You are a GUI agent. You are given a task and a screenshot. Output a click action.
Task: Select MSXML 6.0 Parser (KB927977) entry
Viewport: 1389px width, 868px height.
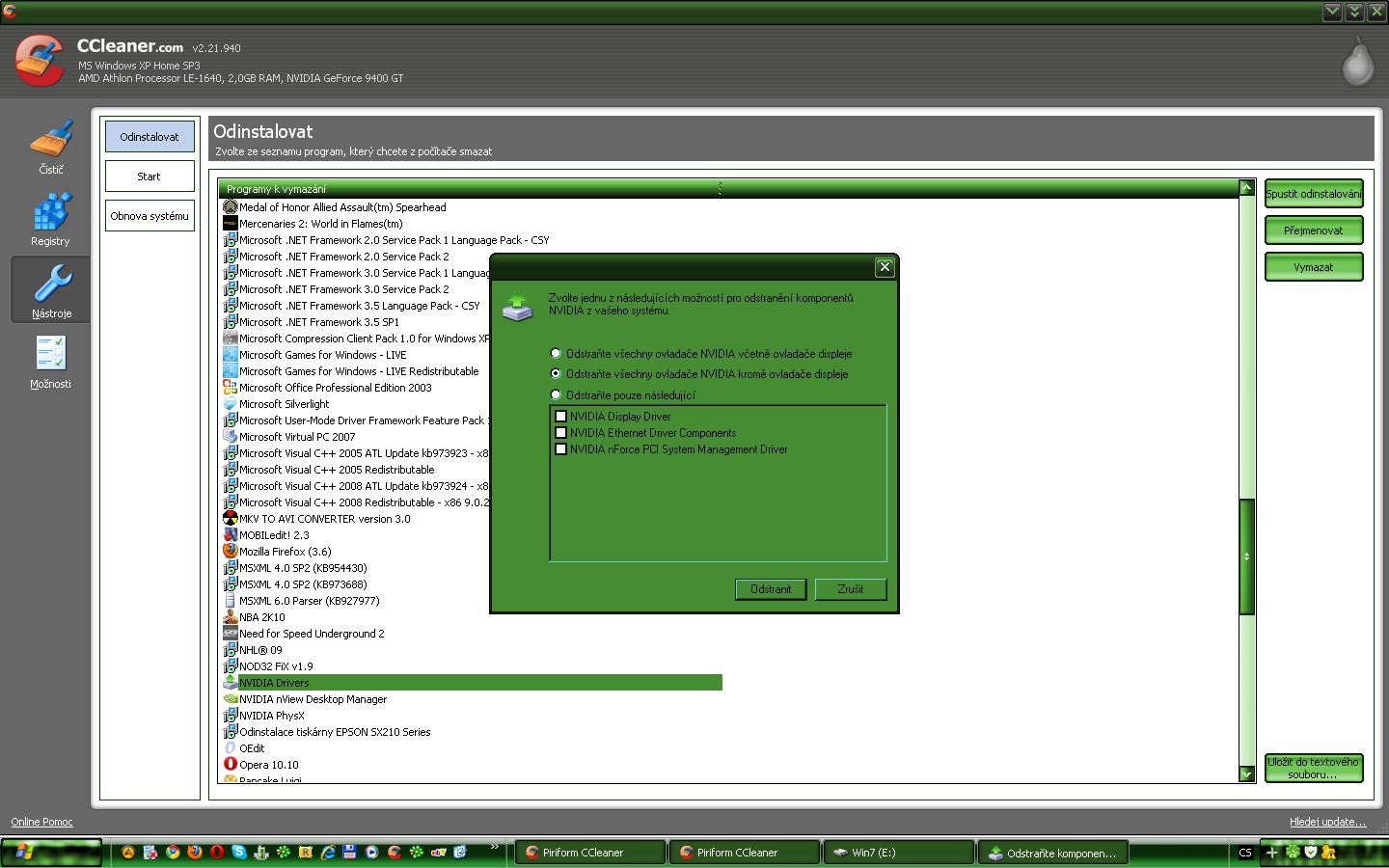309,601
